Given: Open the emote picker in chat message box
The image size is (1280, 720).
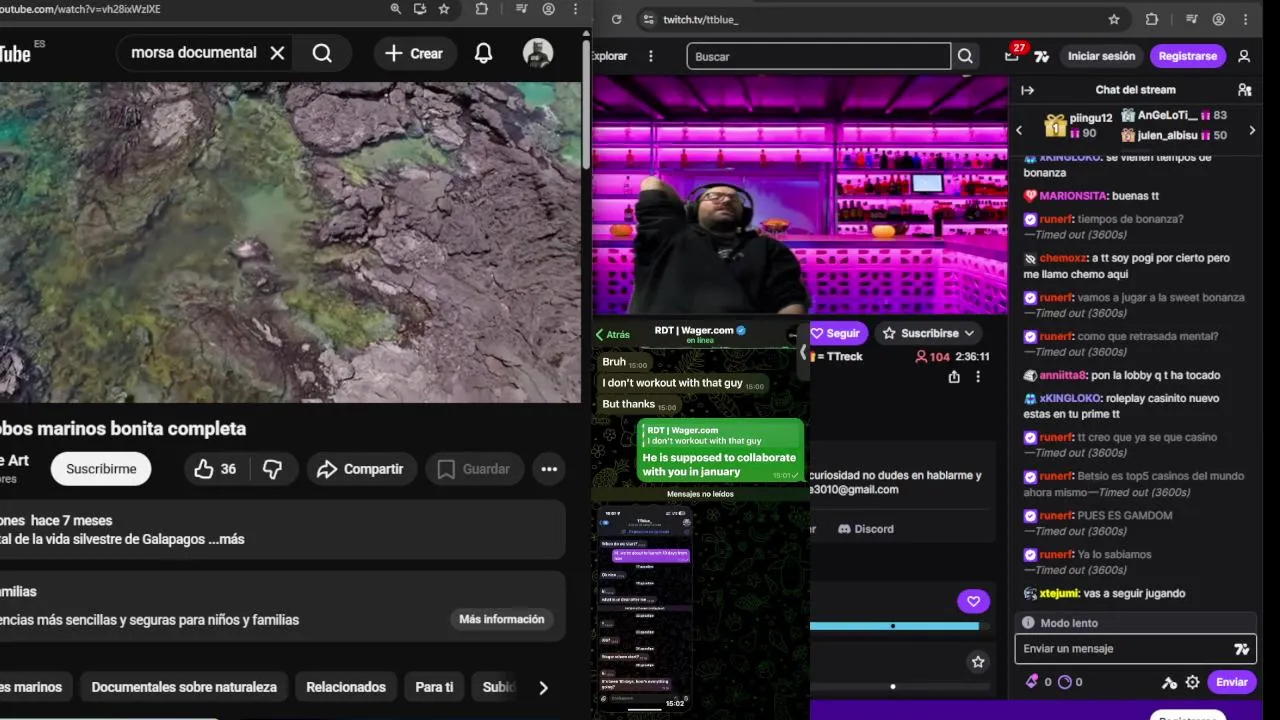Looking at the screenshot, I should point(1241,649).
